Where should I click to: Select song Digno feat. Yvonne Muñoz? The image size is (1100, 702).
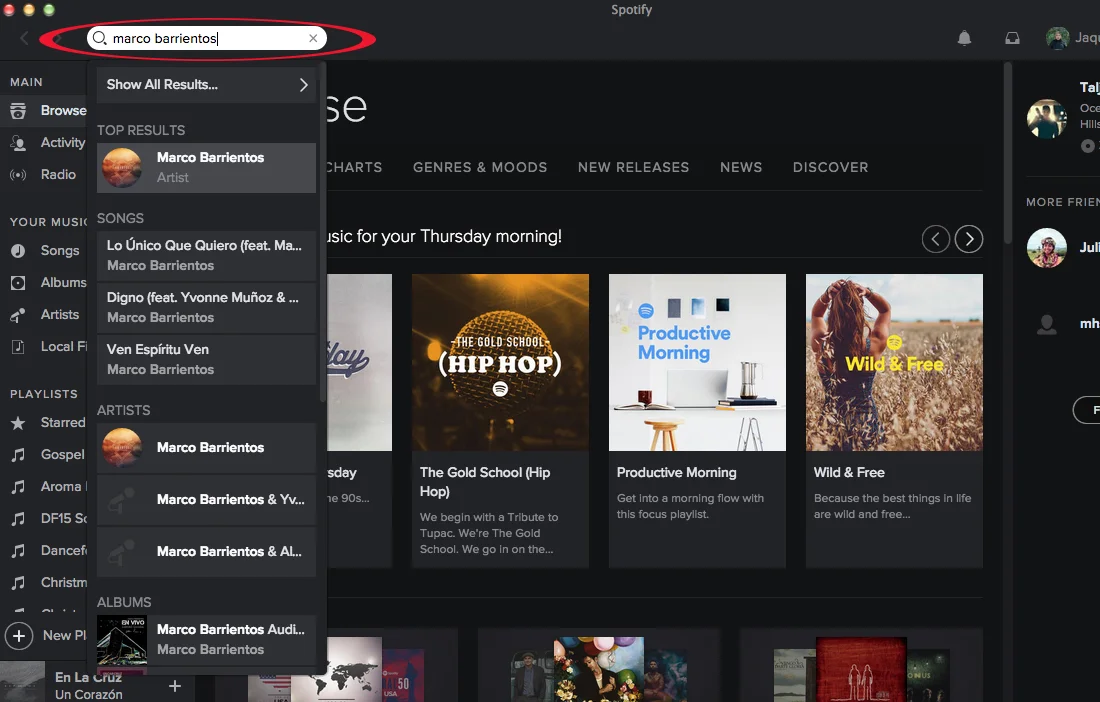pyautogui.click(x=206, y=307)
